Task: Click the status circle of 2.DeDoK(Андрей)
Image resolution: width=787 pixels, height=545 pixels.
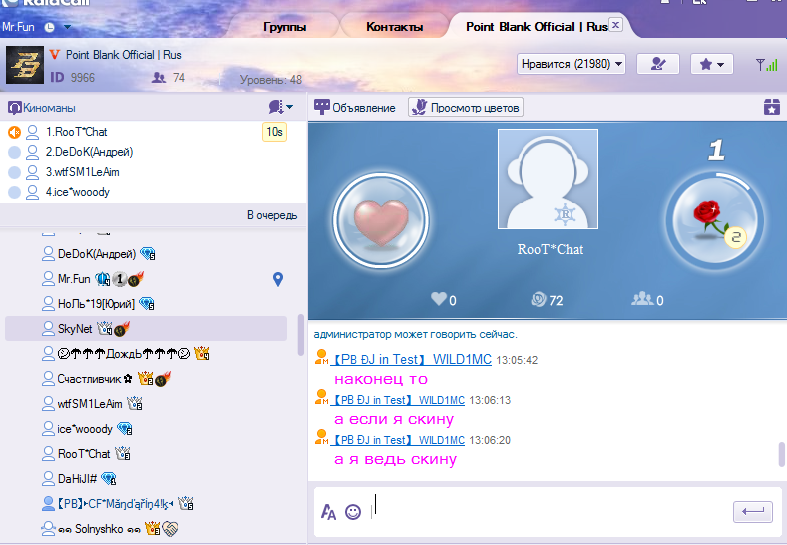Action: point(15,152)
